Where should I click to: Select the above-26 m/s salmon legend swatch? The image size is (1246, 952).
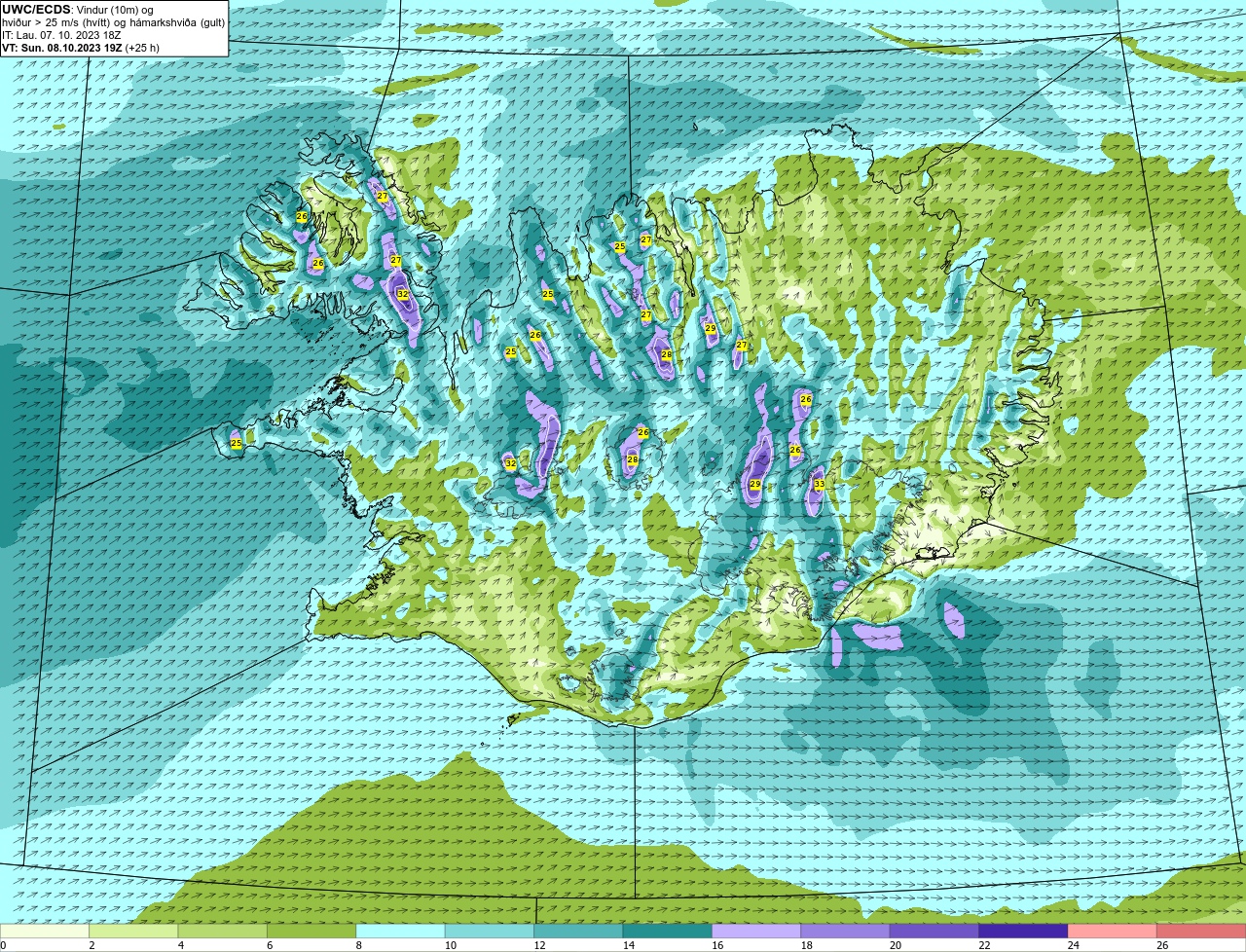1201,931
